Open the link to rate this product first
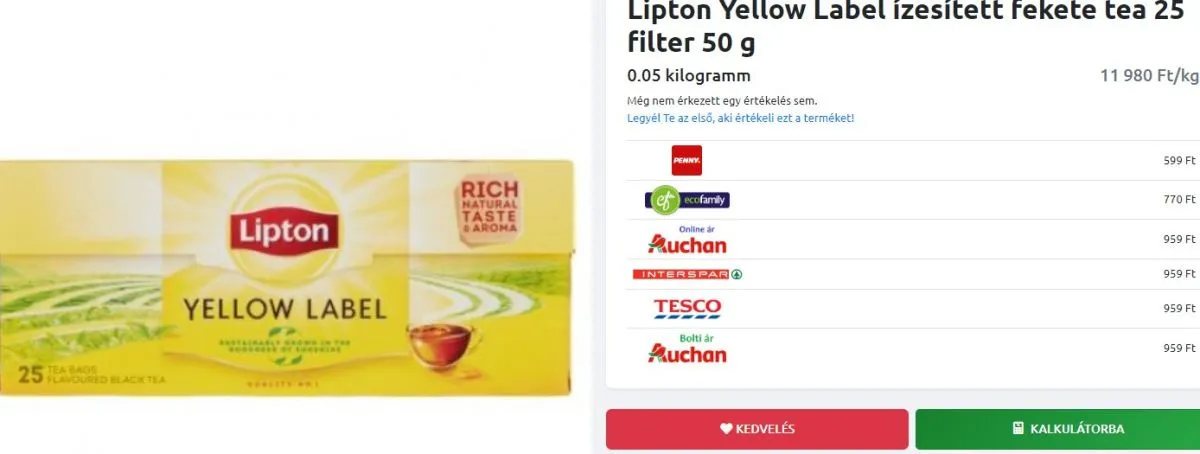This screenshot has height=454, width=1200. pos(740,118)
